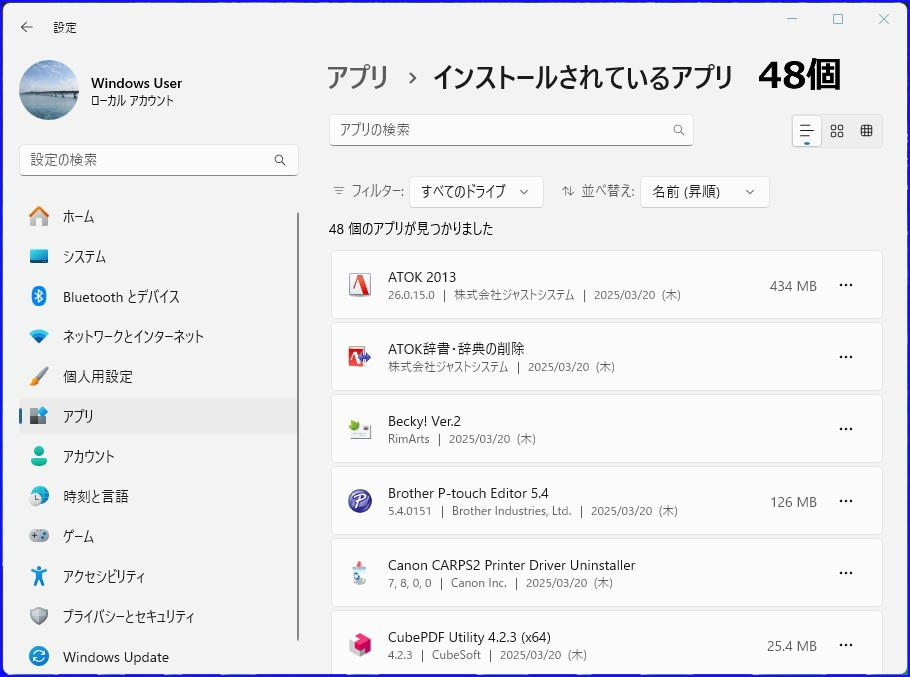910x677 pixels.
Task: Click the Becky! Ver.2 app name
Action: (x=424, y=421)
